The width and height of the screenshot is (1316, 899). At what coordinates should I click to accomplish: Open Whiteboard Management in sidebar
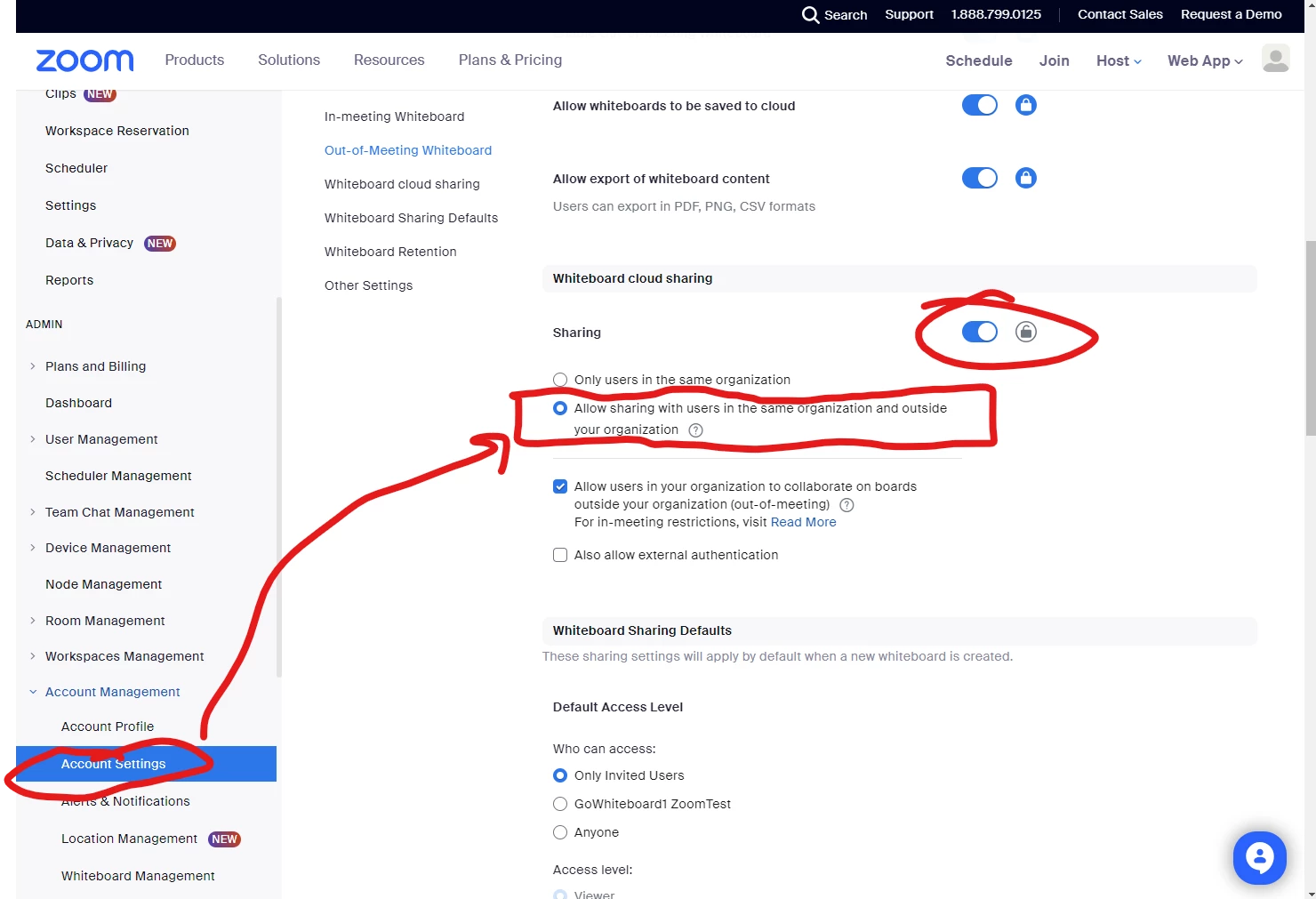coord(138,876)
